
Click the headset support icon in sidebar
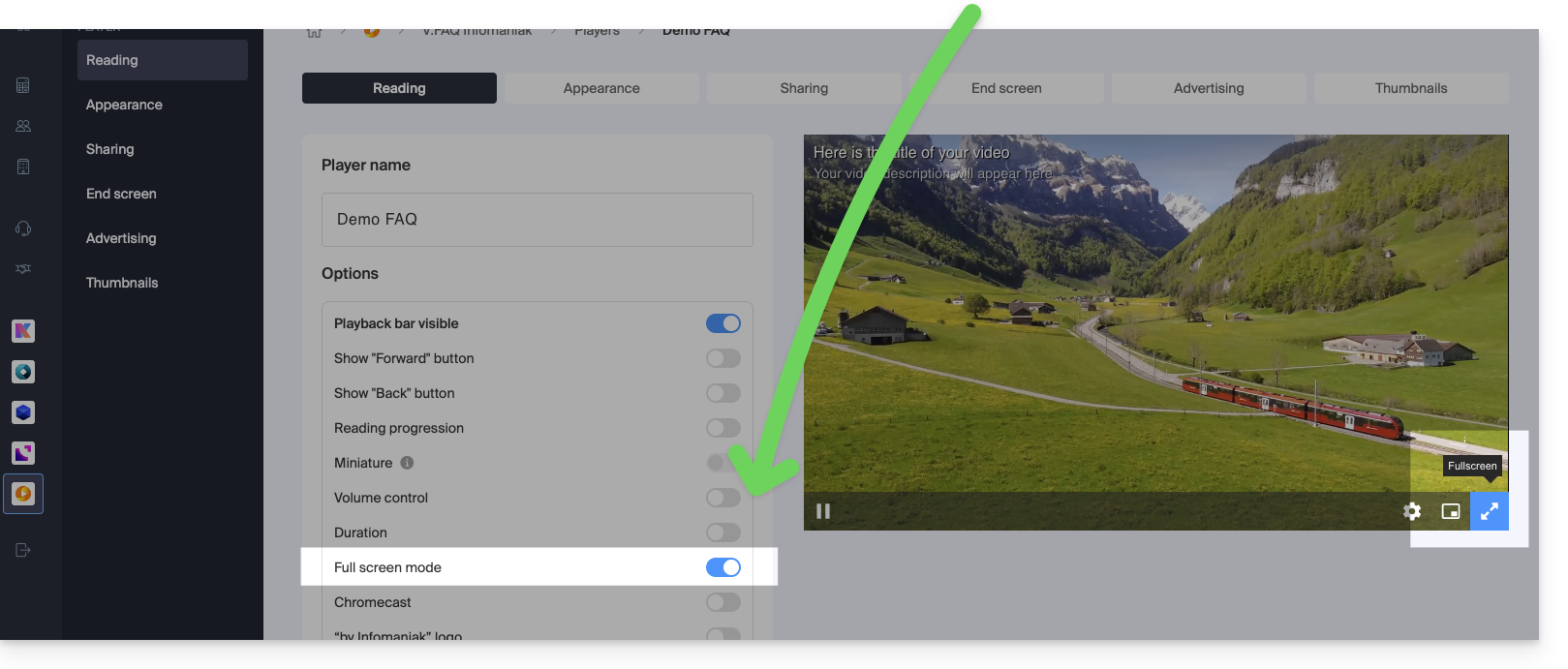click(23, 228)
